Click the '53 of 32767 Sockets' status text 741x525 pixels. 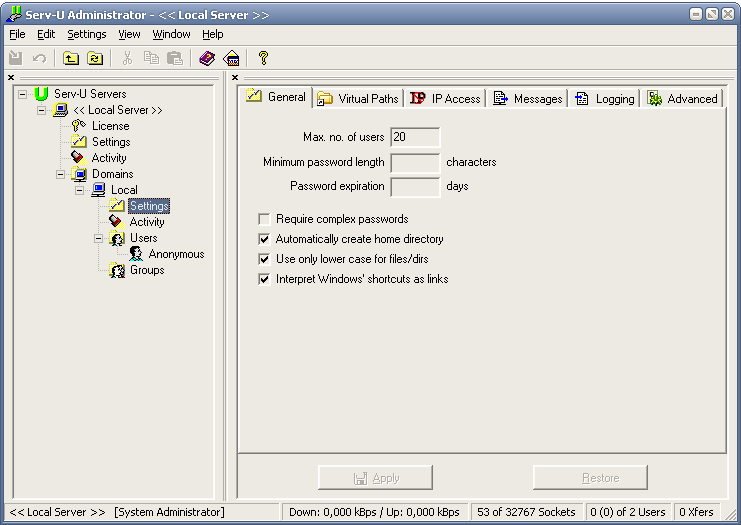(x=526, y=512)
